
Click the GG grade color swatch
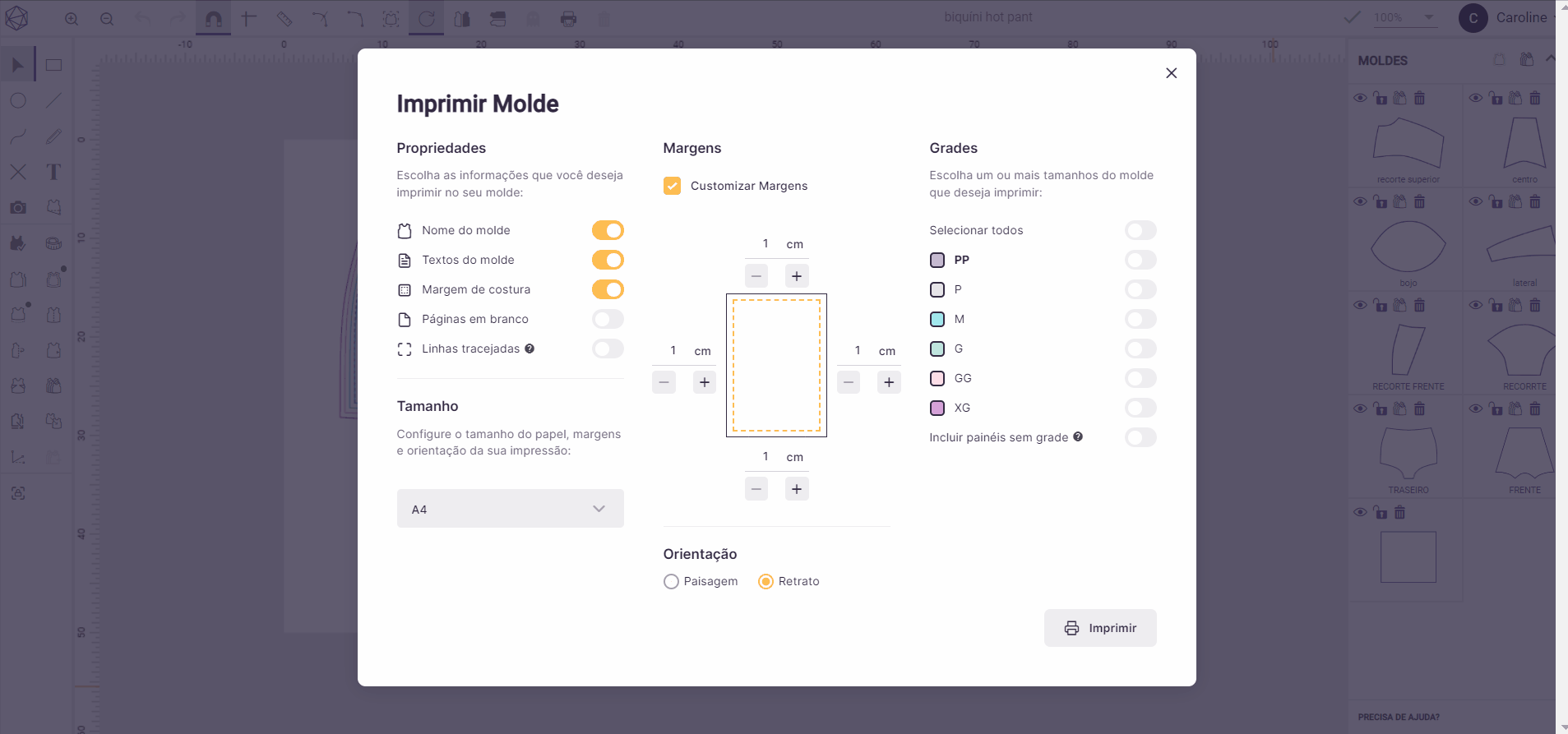click(937, 379)
